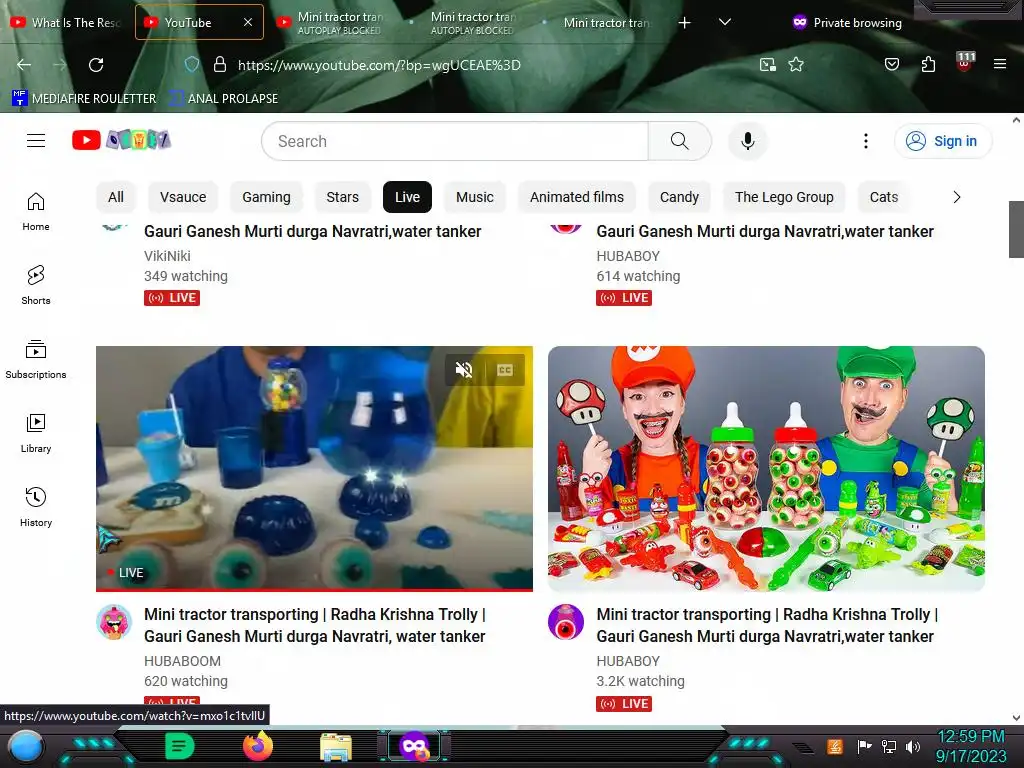Click the address bar URL
Viewport: 1024px width, 768px height.
[x=379, y=65]
